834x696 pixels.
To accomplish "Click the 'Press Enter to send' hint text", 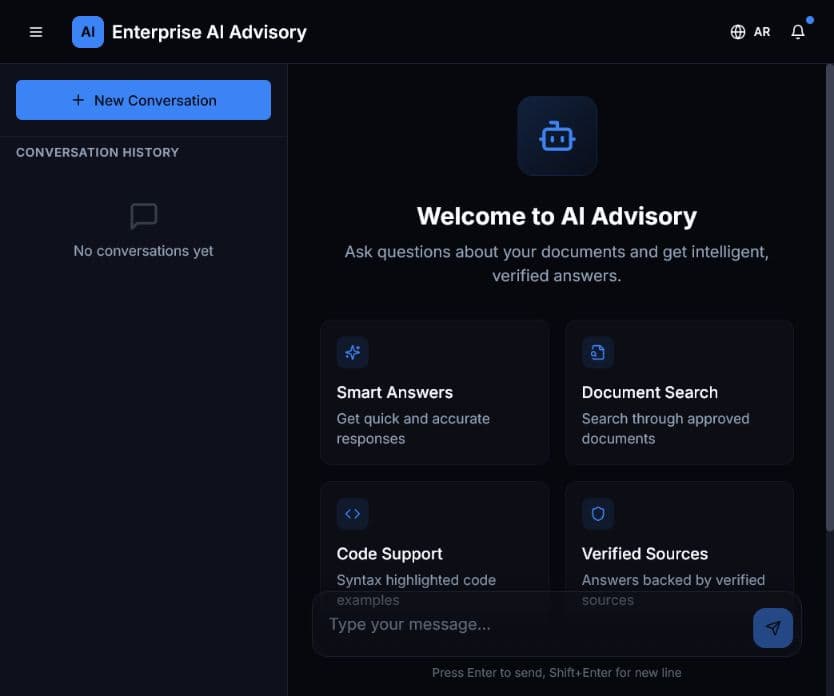I will click(557, 673).
